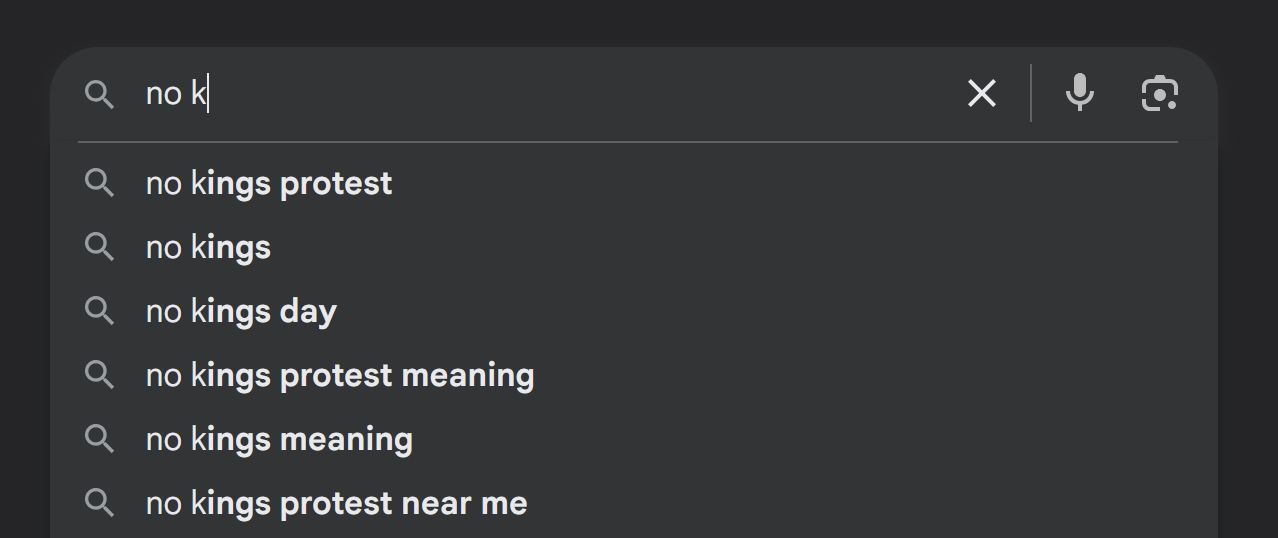Select 'no kings protest near me' suggestion
Viewport: 1278px width, 538px height.
pos(336,503)
